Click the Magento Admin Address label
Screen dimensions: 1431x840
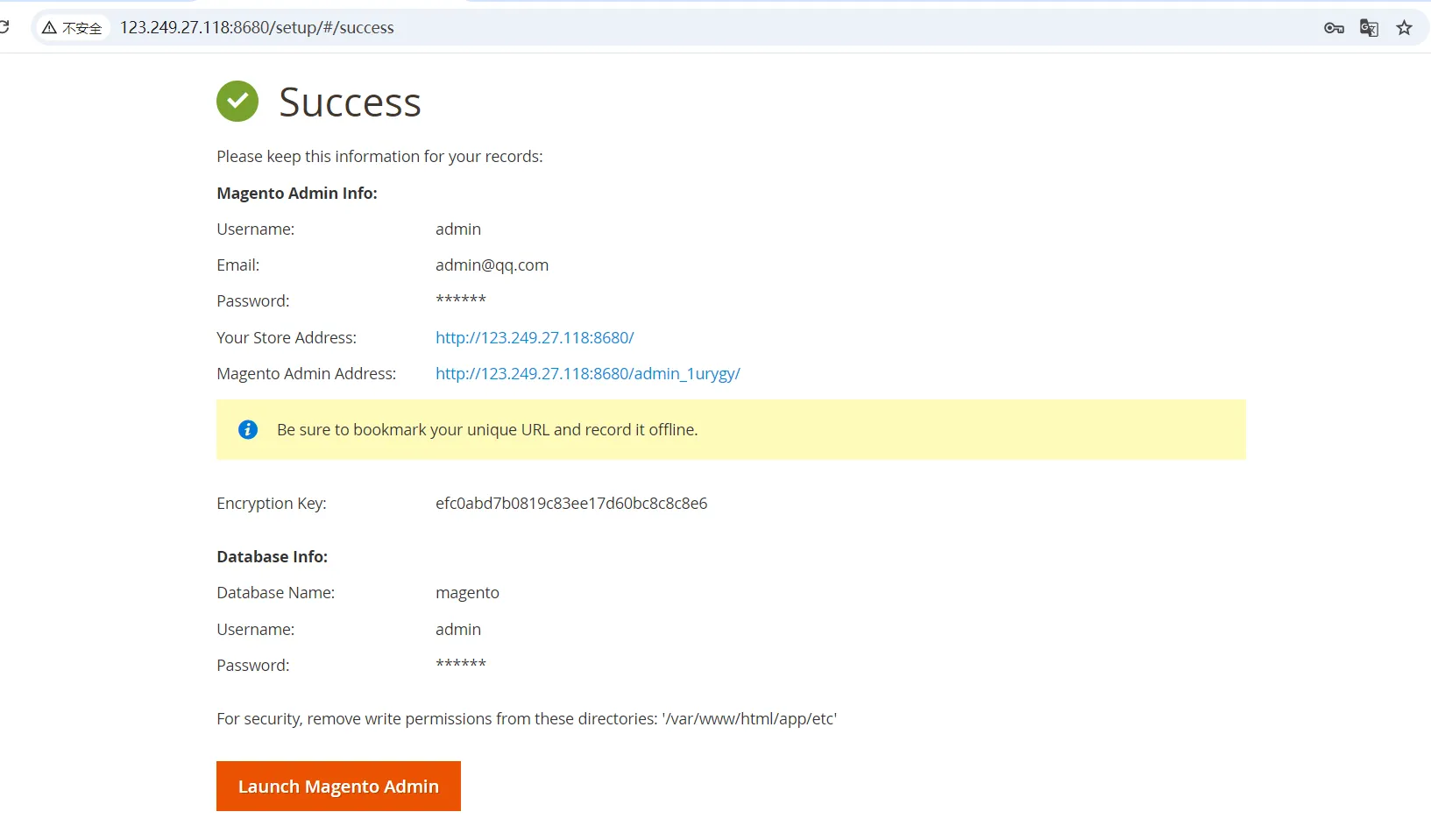(x=307, y=374)
